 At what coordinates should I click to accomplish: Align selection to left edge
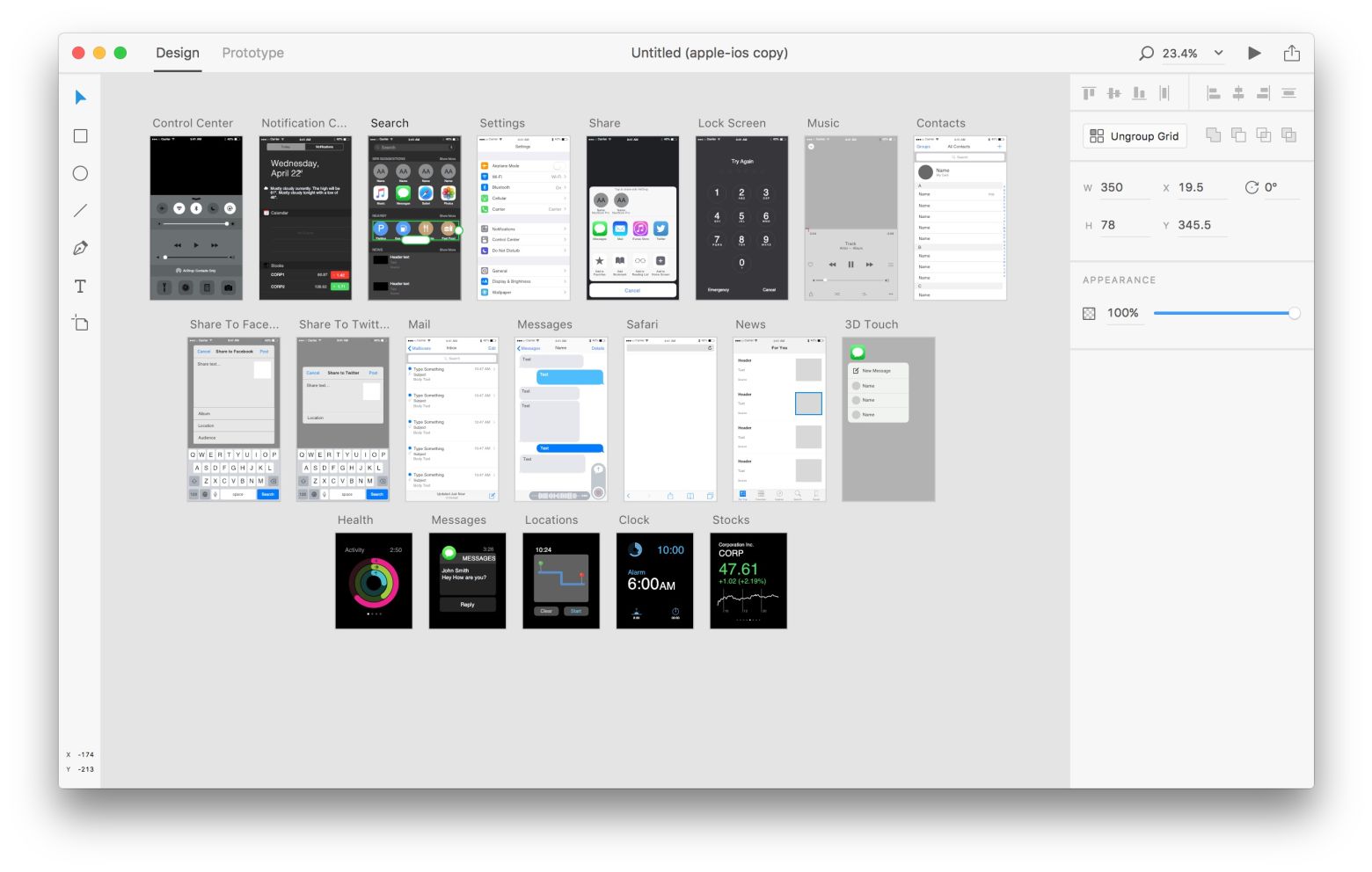pyautogui.click(x=1213, y=93)
